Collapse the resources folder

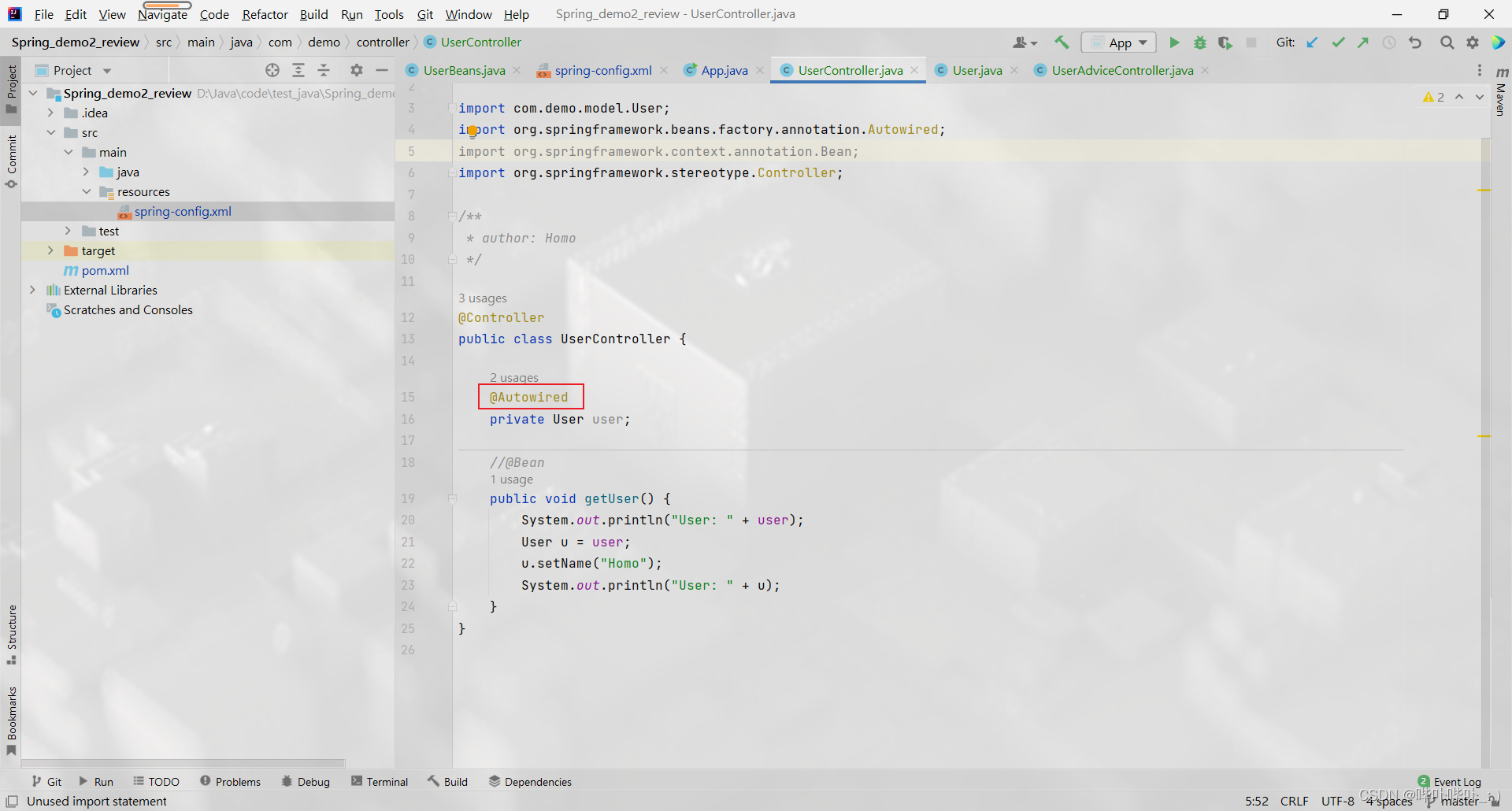(87, 191)
